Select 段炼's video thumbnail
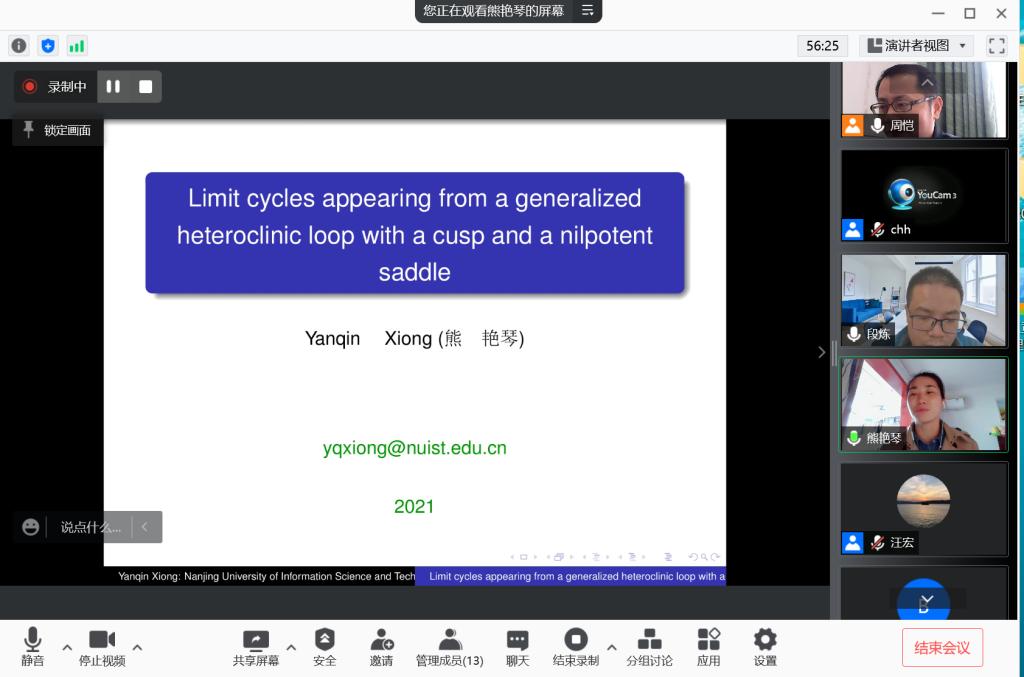This screenshot has width=1024, height=677. pyautogui.click(x=924, y=300)
